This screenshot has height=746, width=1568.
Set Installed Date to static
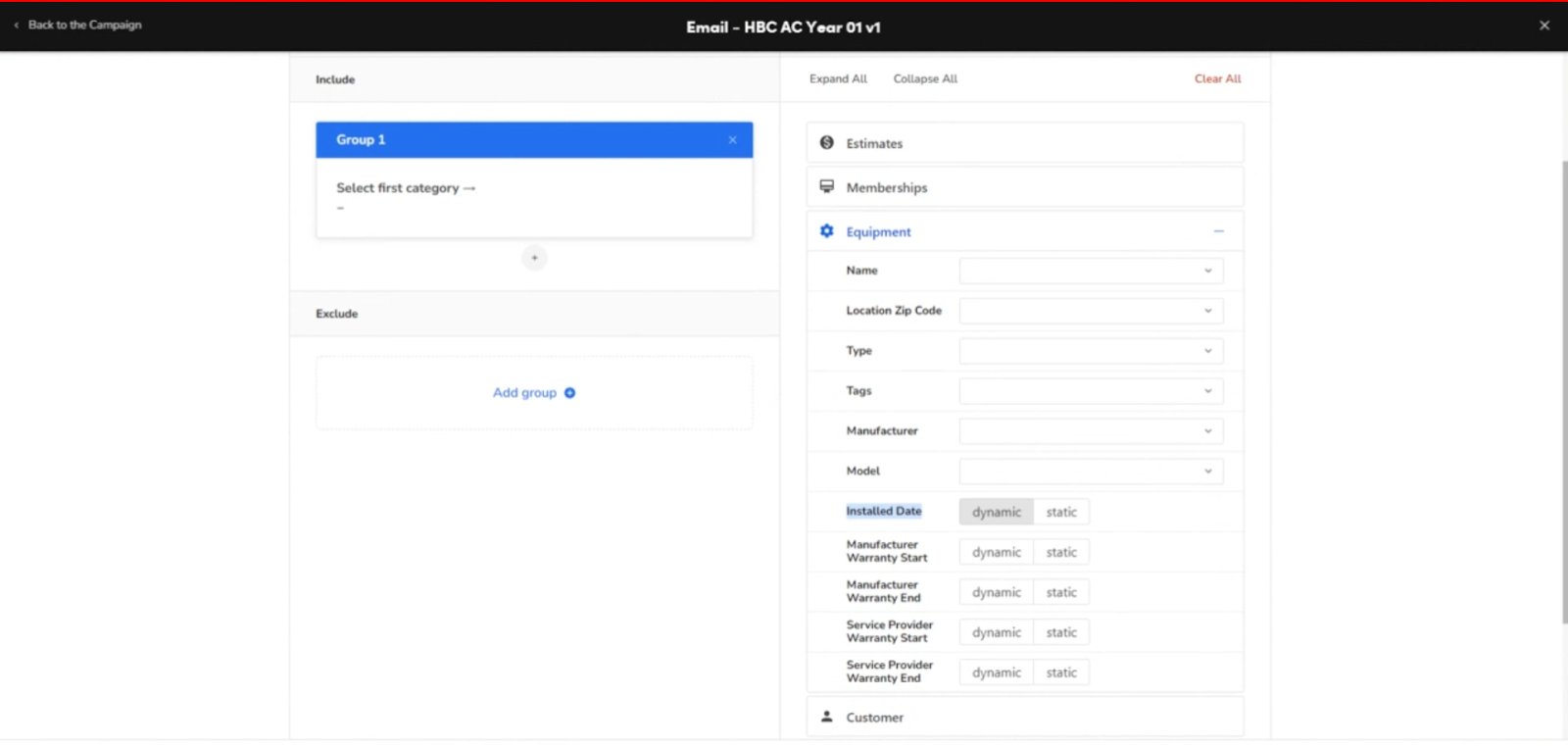(x=1061, y=512)
